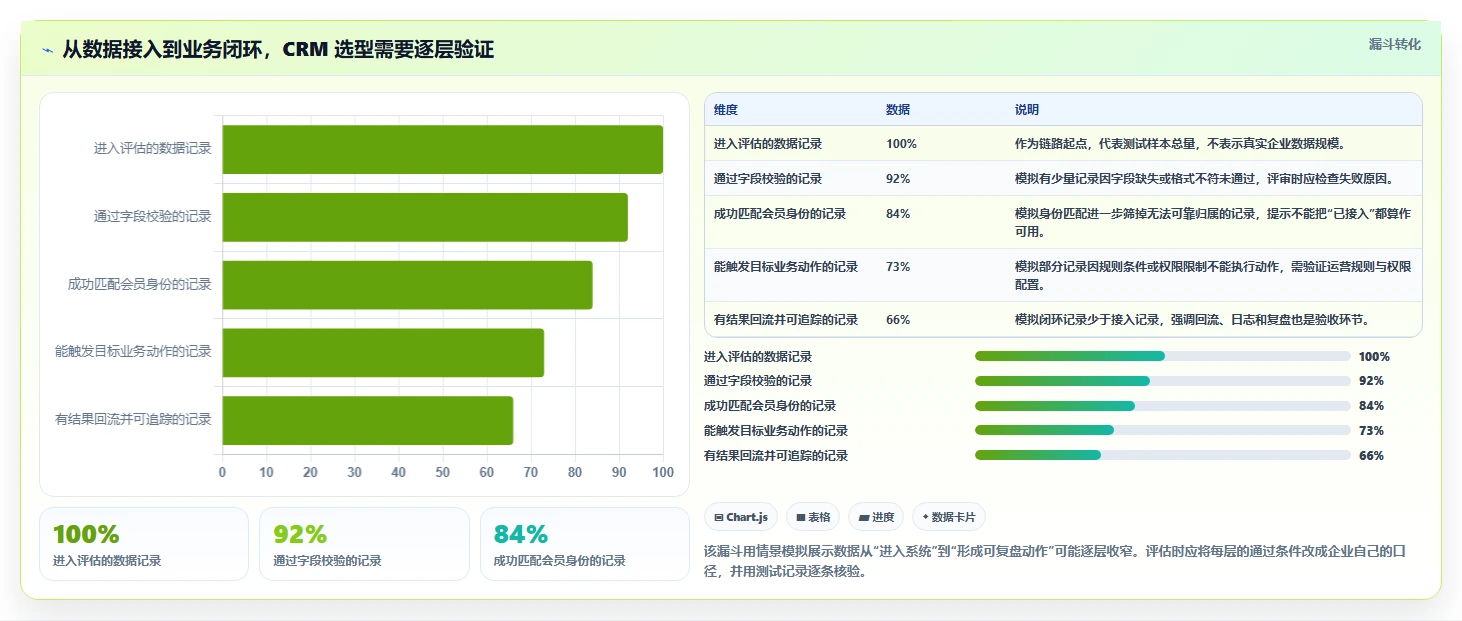Click table cell 成功匹配会员身份的记录
The image size is (1462, 621).
[780, 214]
